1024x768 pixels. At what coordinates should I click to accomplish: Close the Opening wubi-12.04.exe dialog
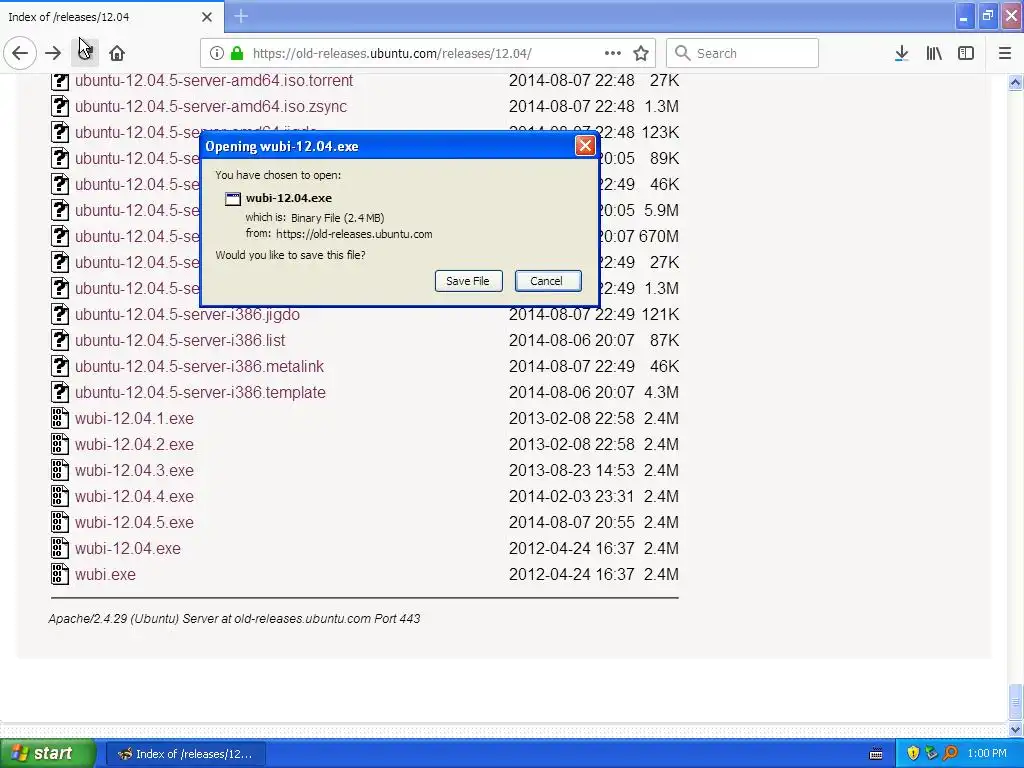pyautogui.click(x=585, y=146)
